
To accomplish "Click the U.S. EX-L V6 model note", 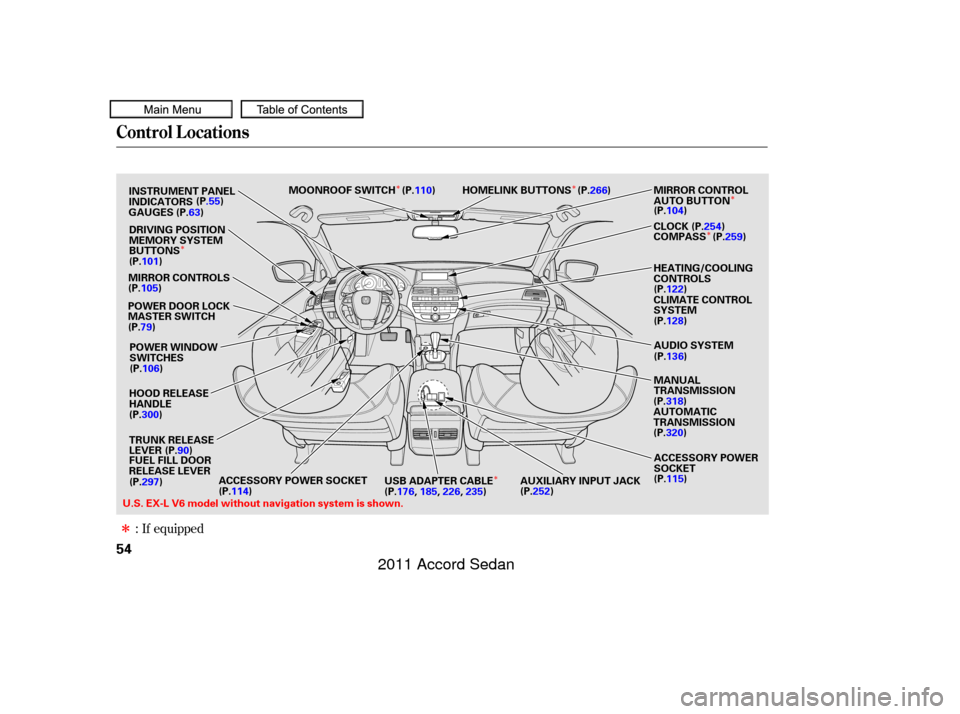I will tap(263, 504).
